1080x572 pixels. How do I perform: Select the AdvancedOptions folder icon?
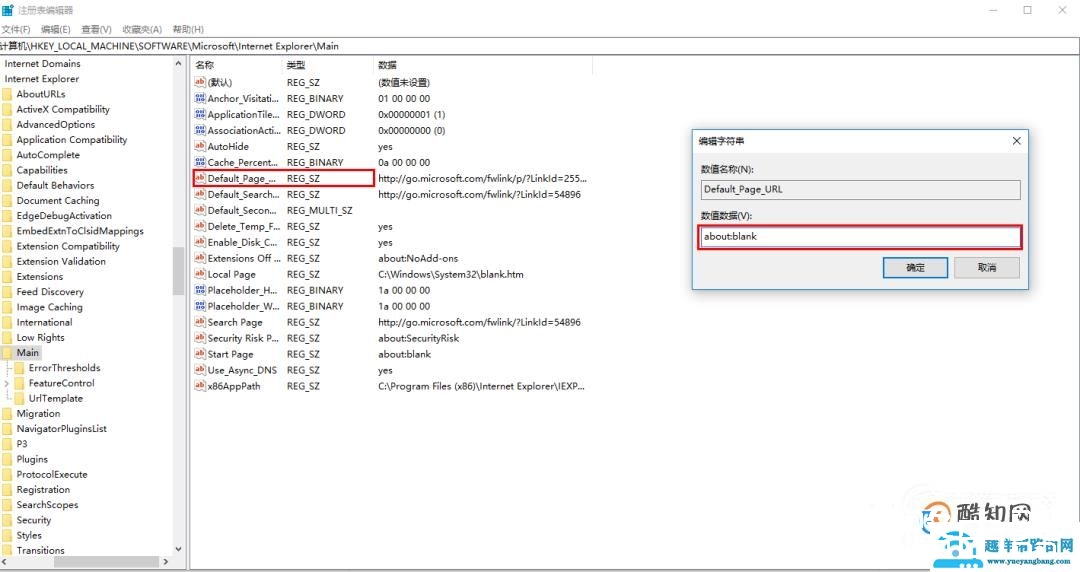tap(8, 125)
